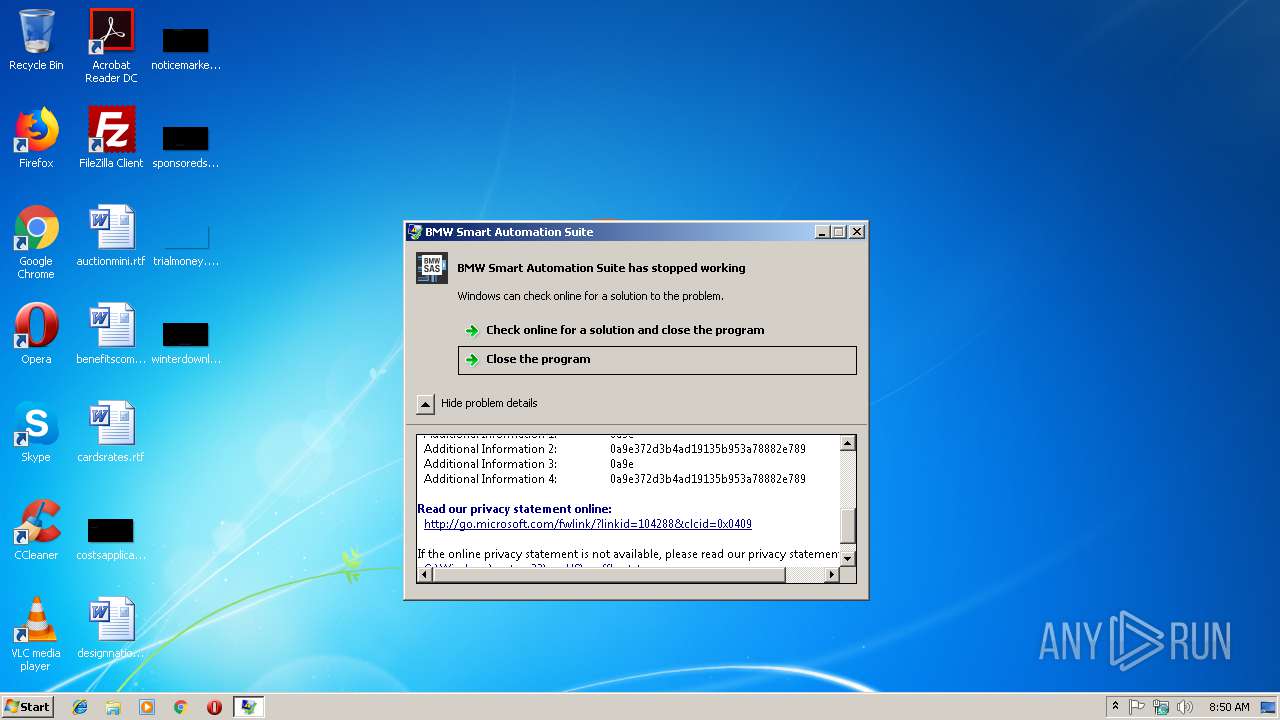Open Internet Explorer from taskbar
This screenshot has height=720, width=1280.
pos(80,707)
